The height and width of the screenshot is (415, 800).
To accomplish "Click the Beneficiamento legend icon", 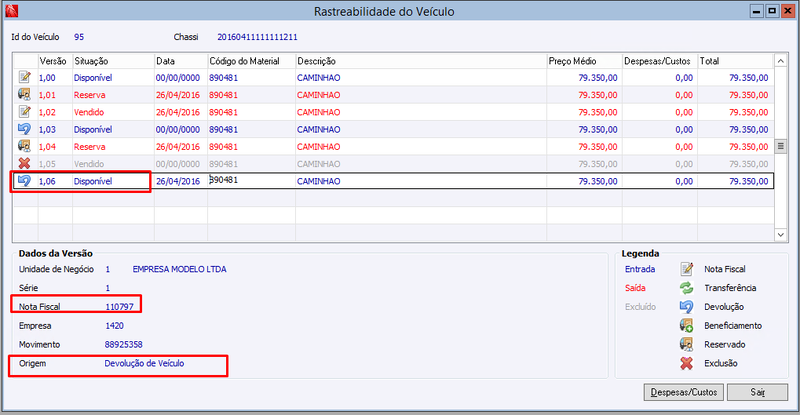I will click(687, 326).
